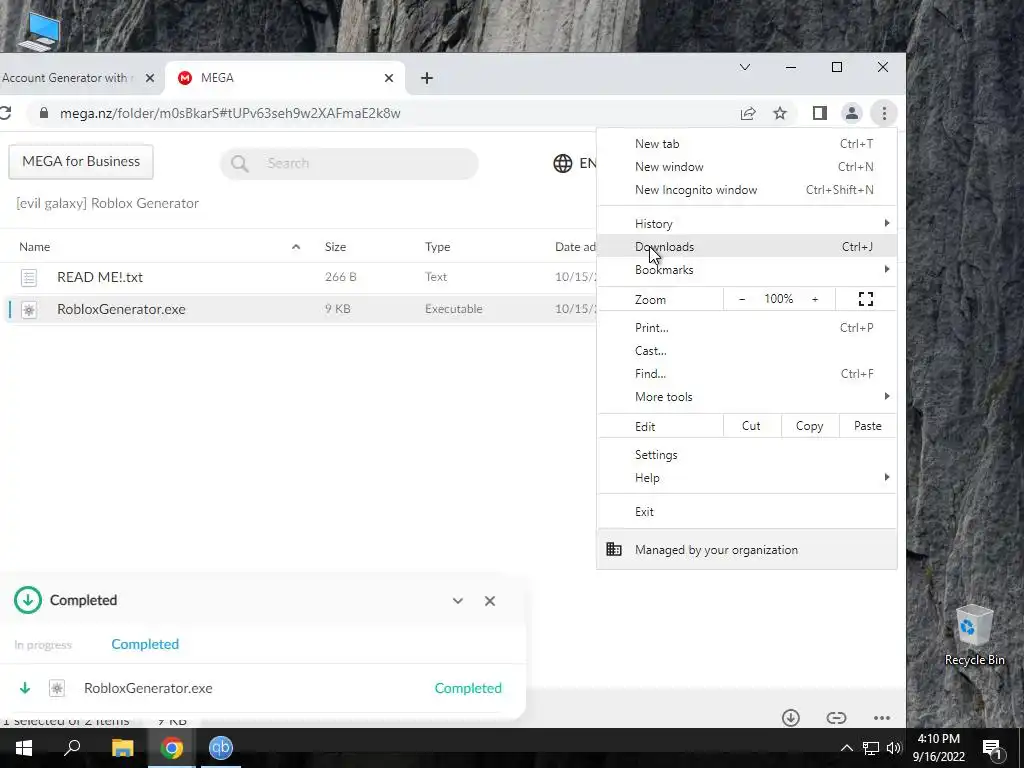
Task: Click the MEGA search magnifier icon
Action: click(x=240, y=163)
